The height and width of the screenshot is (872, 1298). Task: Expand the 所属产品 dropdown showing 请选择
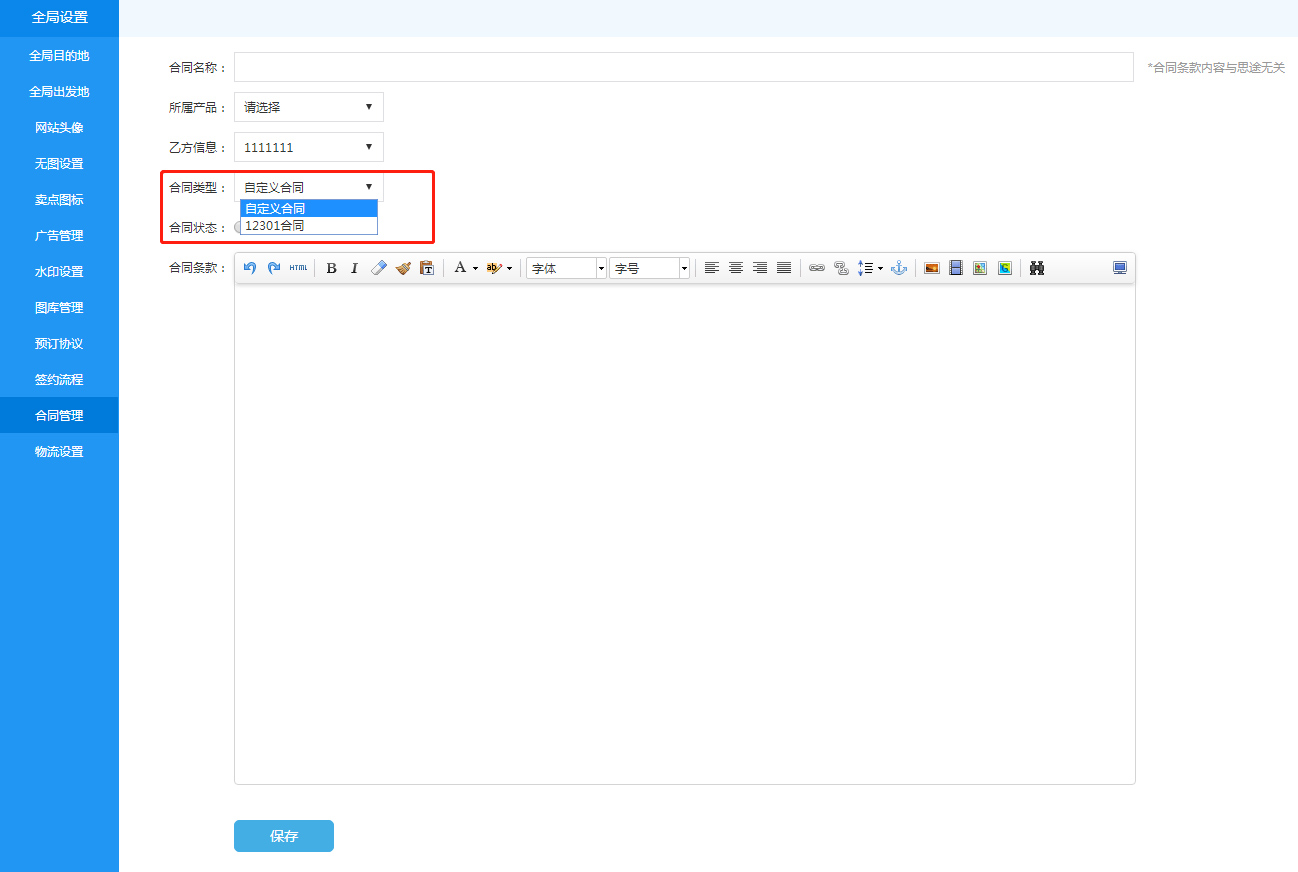tap(308, 107)
